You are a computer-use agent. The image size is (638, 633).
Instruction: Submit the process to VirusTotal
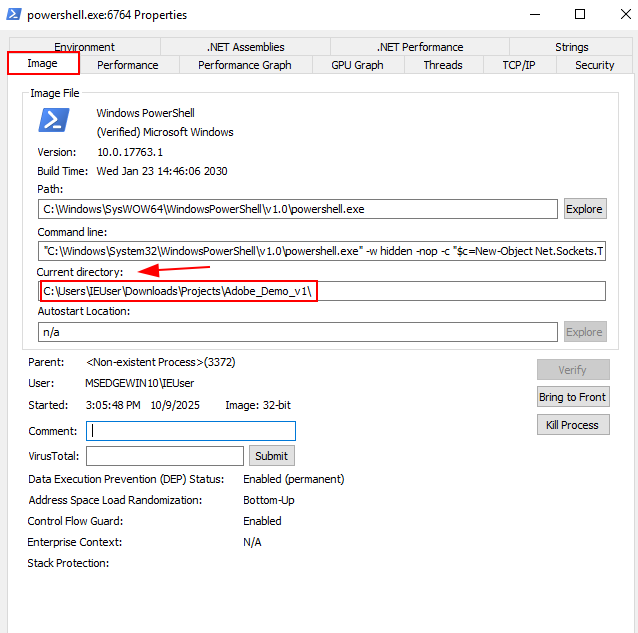point(271,456)
